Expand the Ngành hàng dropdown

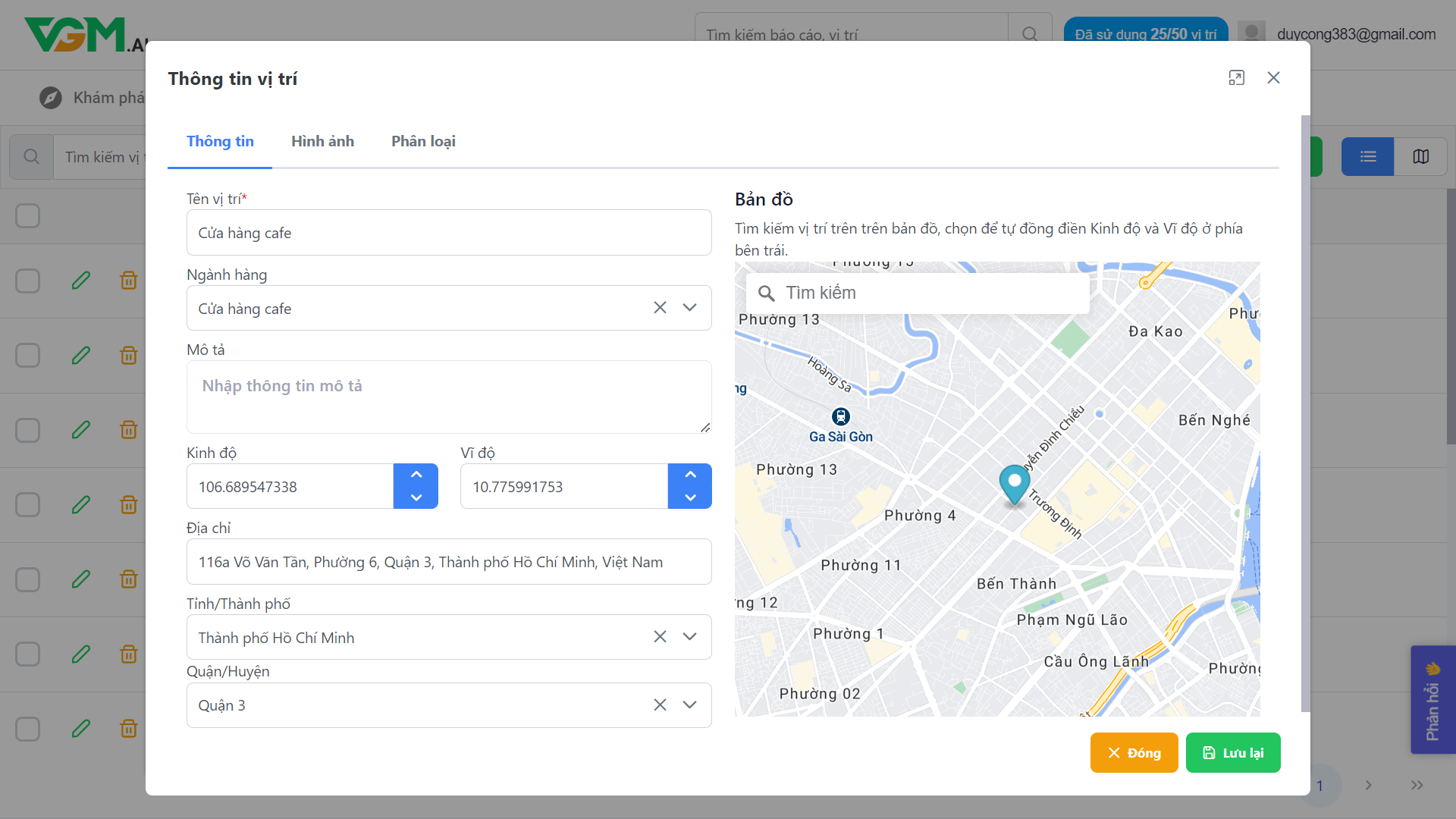click(689, 308)
